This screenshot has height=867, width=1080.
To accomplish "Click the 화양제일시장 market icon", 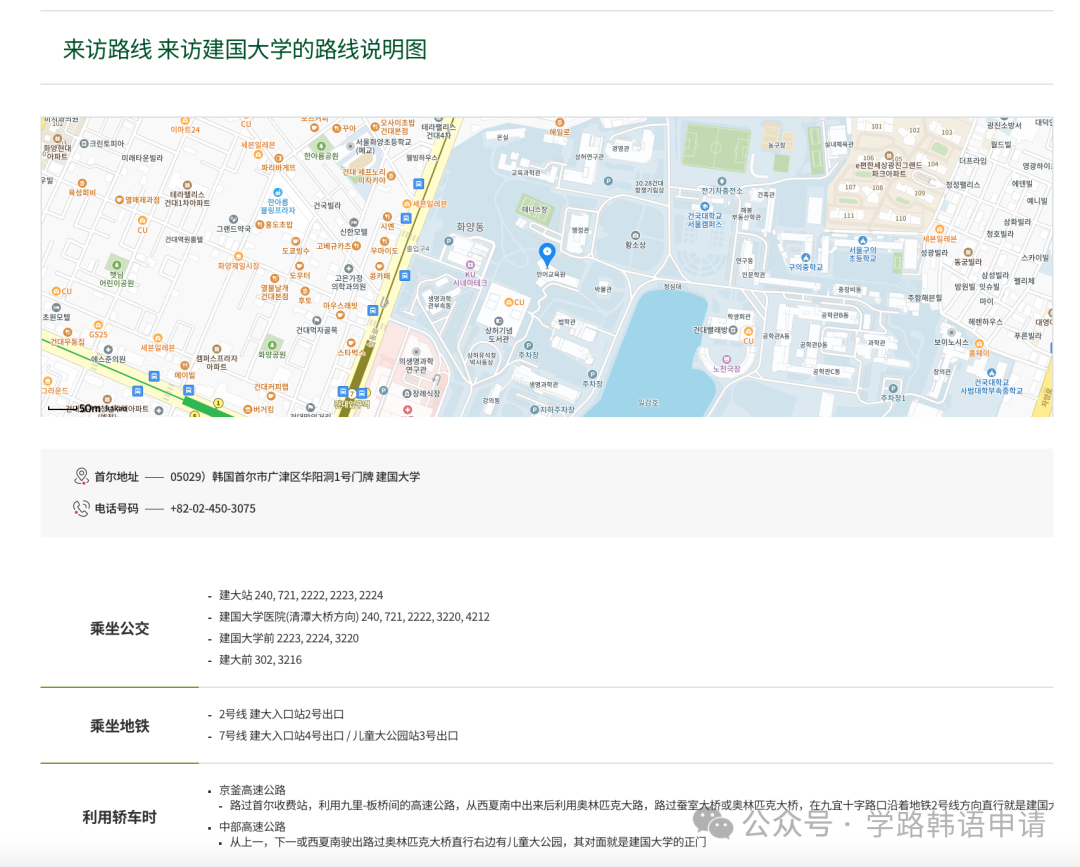I will (x=238, y=256).
